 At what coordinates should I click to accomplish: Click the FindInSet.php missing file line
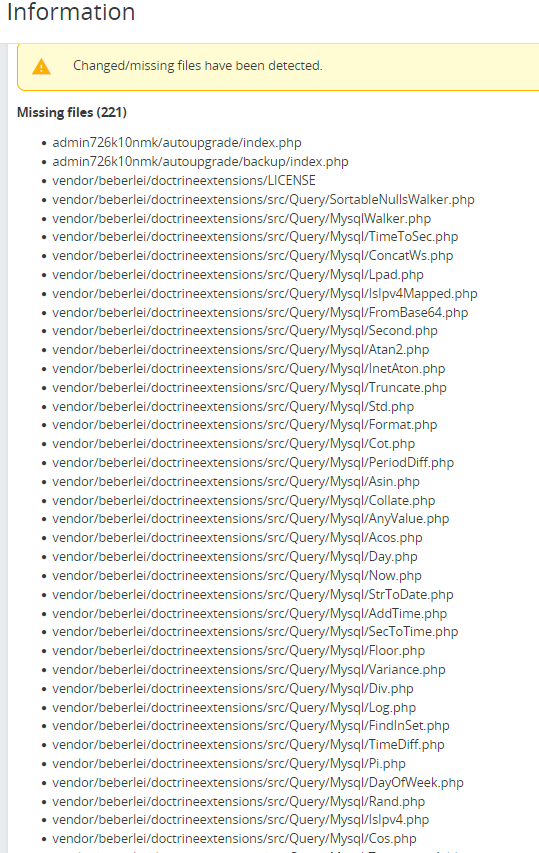251,726
